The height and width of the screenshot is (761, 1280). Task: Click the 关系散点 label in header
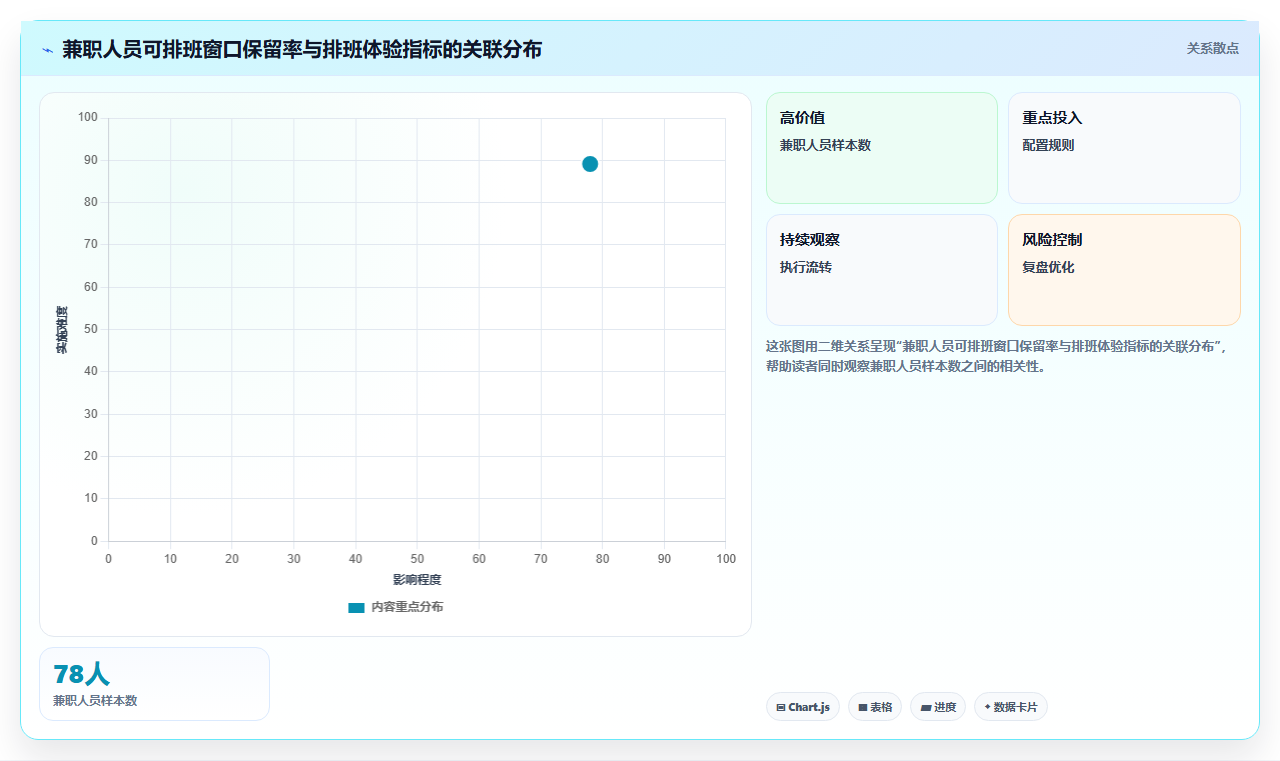(1213, 48)
